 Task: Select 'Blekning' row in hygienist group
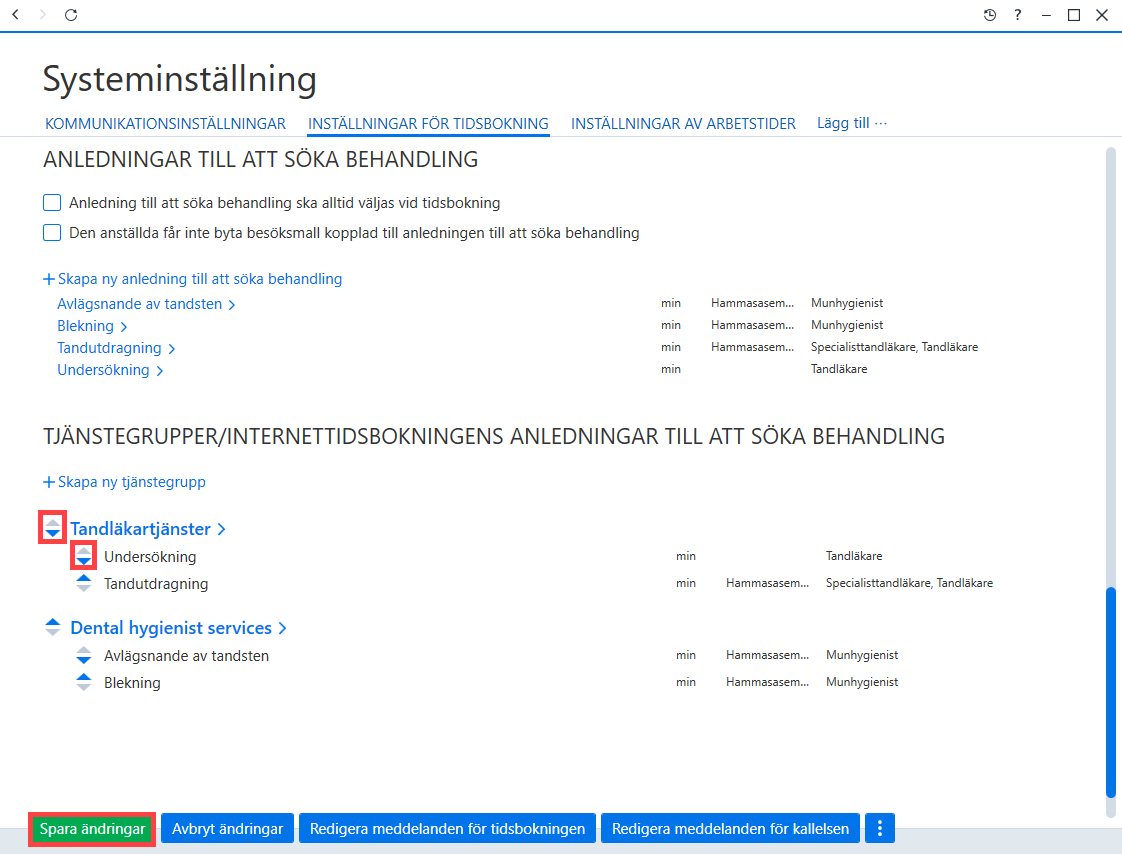tap(132, 683)
